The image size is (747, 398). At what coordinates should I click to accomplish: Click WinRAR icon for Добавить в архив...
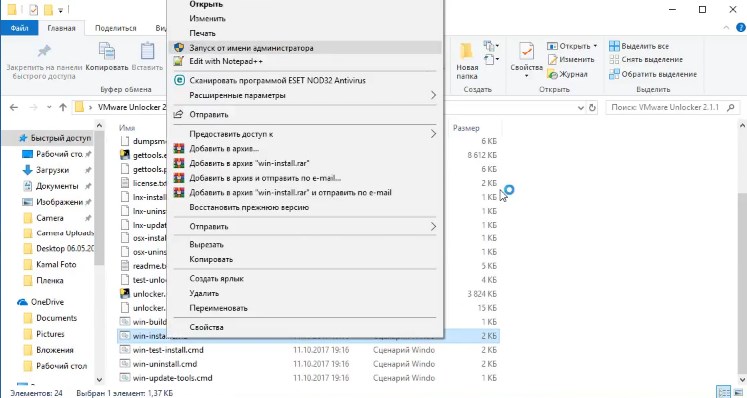[179, 149]
